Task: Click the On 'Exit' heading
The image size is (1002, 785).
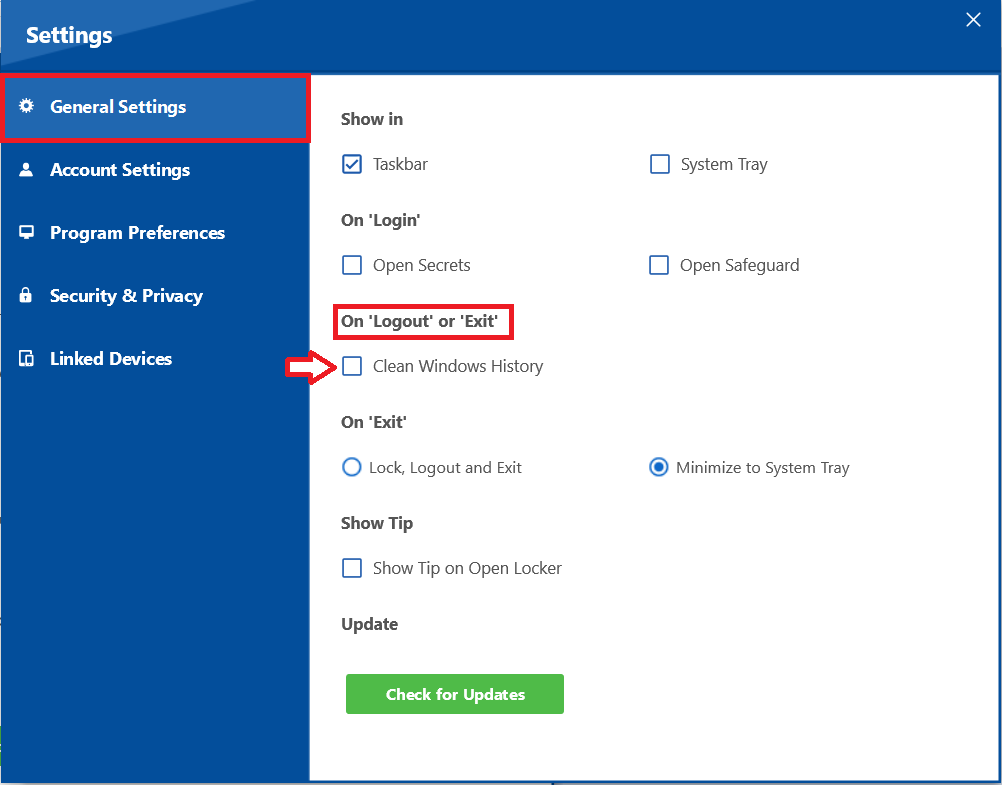Action: (374, 422)
